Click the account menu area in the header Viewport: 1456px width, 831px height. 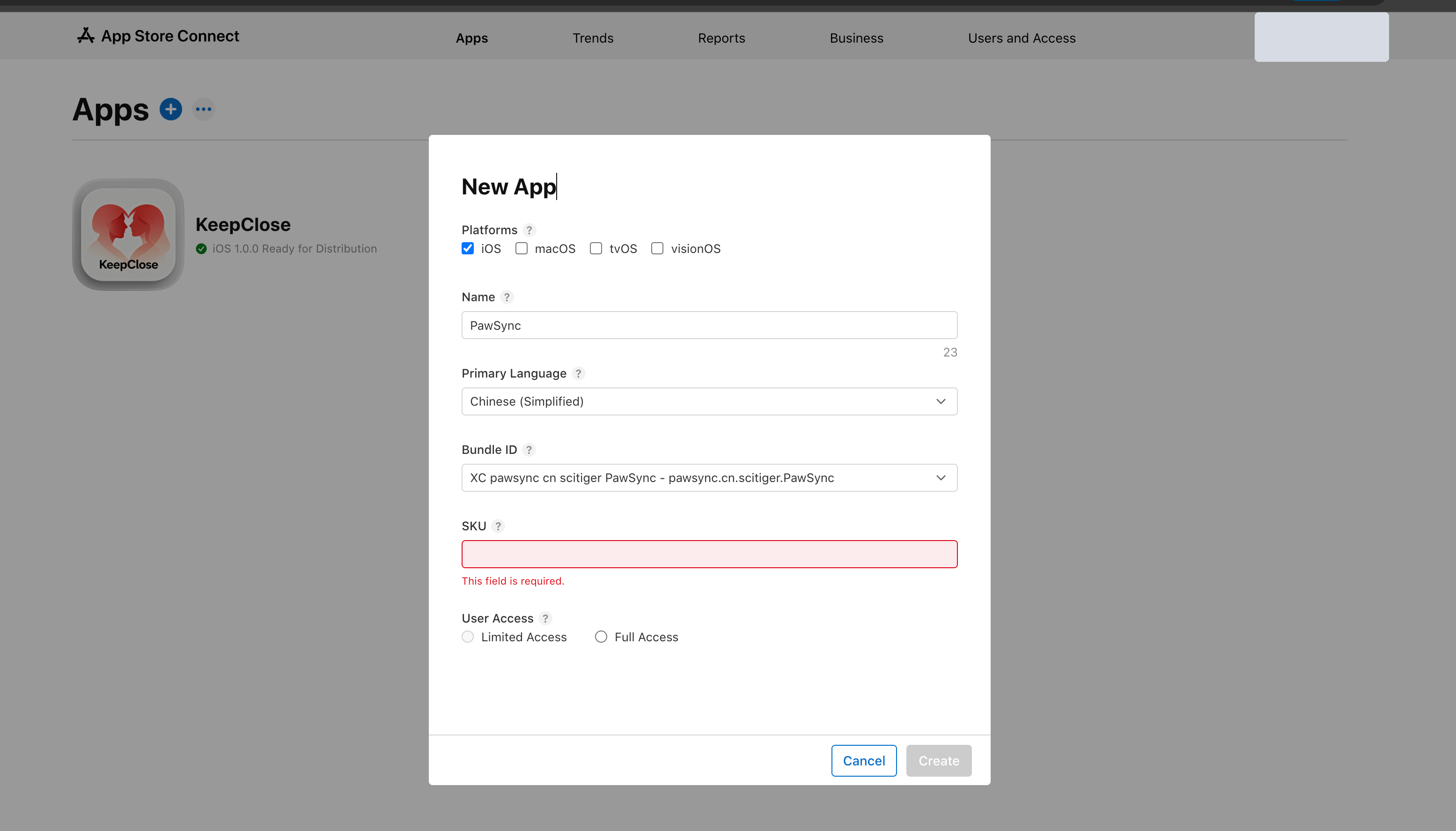point(1322,37)
